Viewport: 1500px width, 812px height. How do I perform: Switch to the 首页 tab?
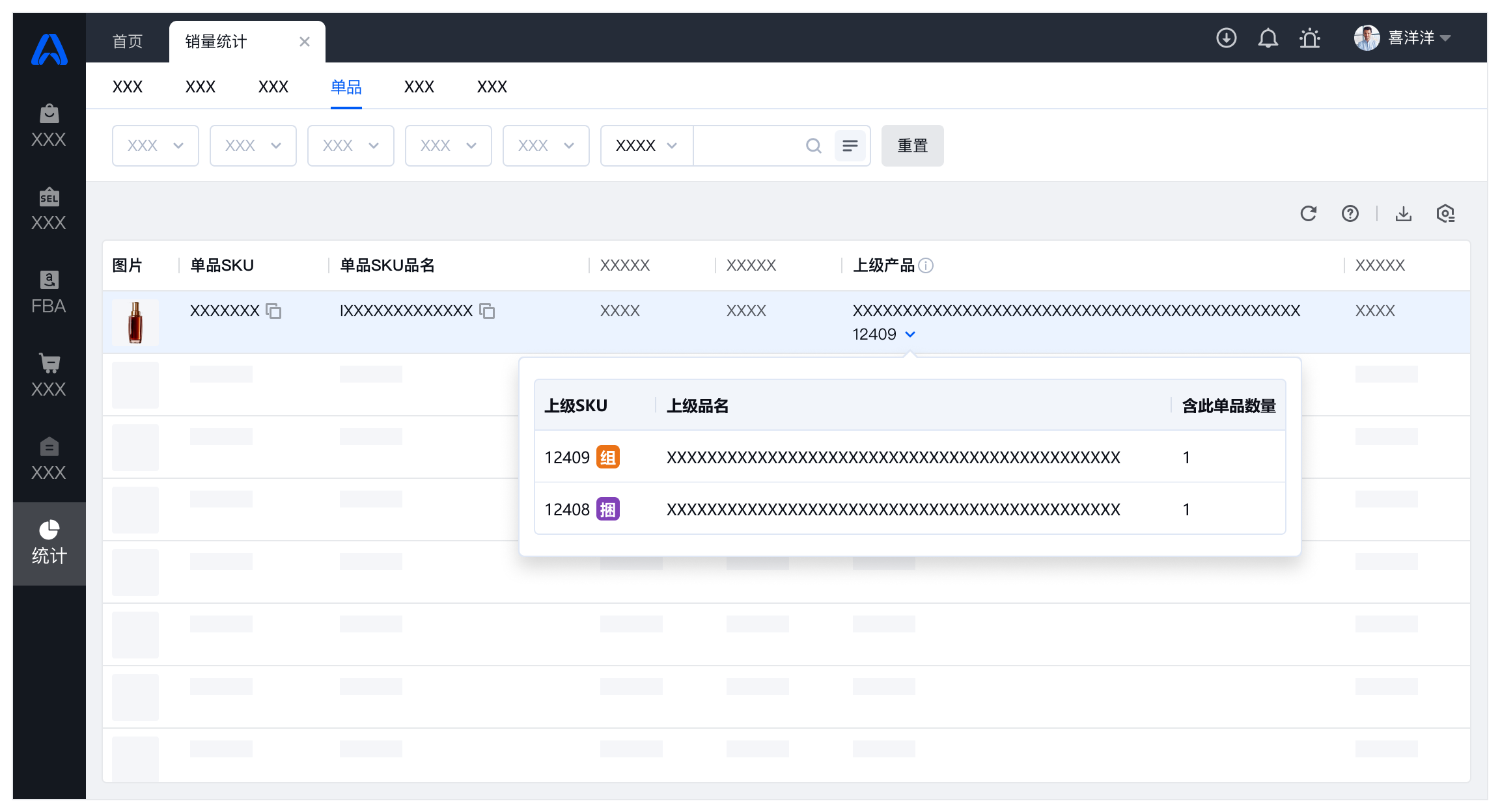(x=128, y=42)
